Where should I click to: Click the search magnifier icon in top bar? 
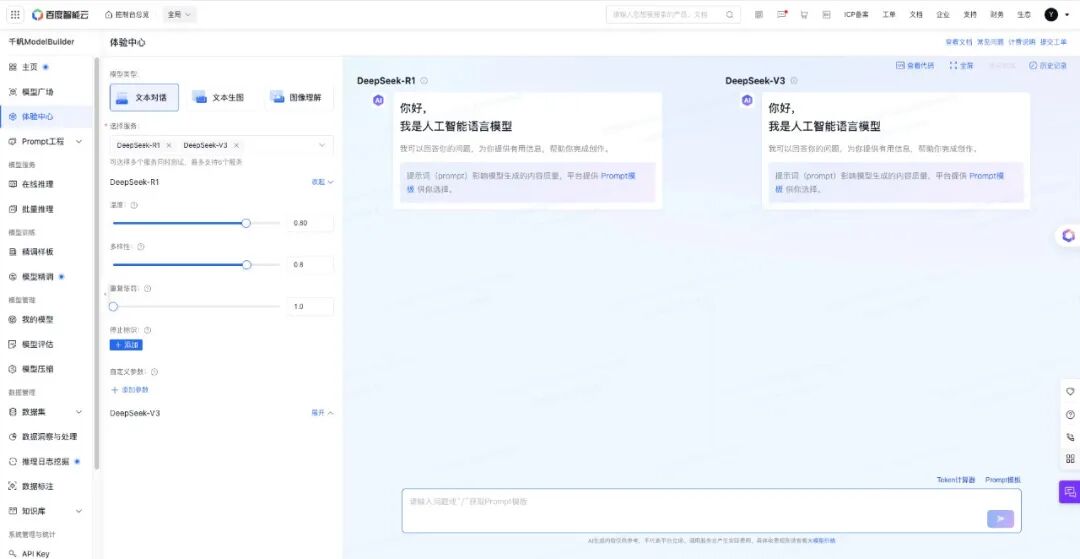[x=729, y=14]
